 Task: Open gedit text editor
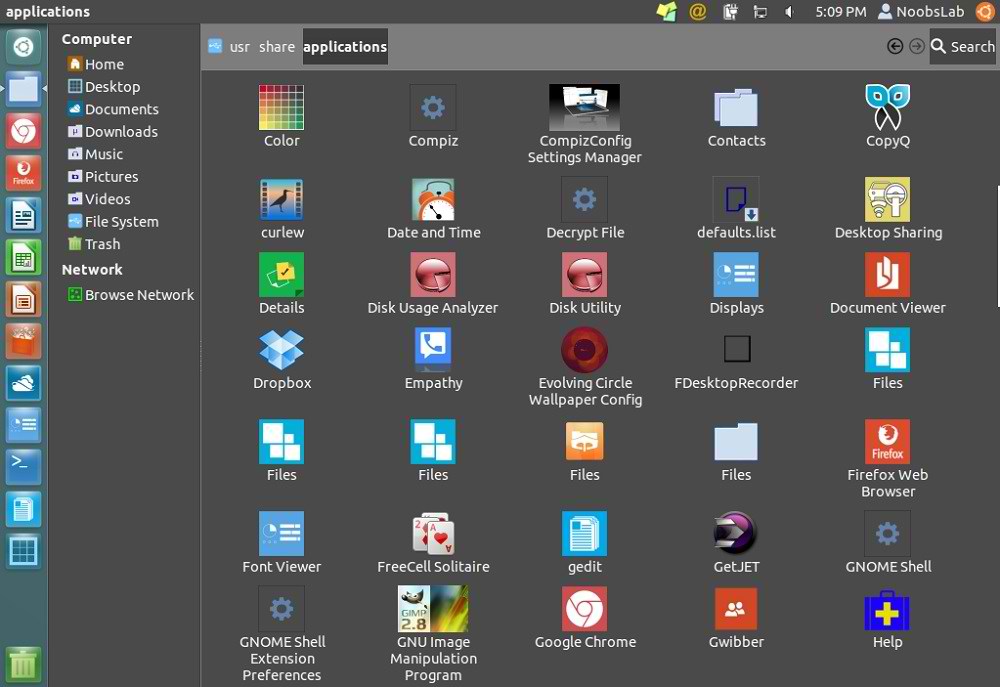[x=584, y=533]
